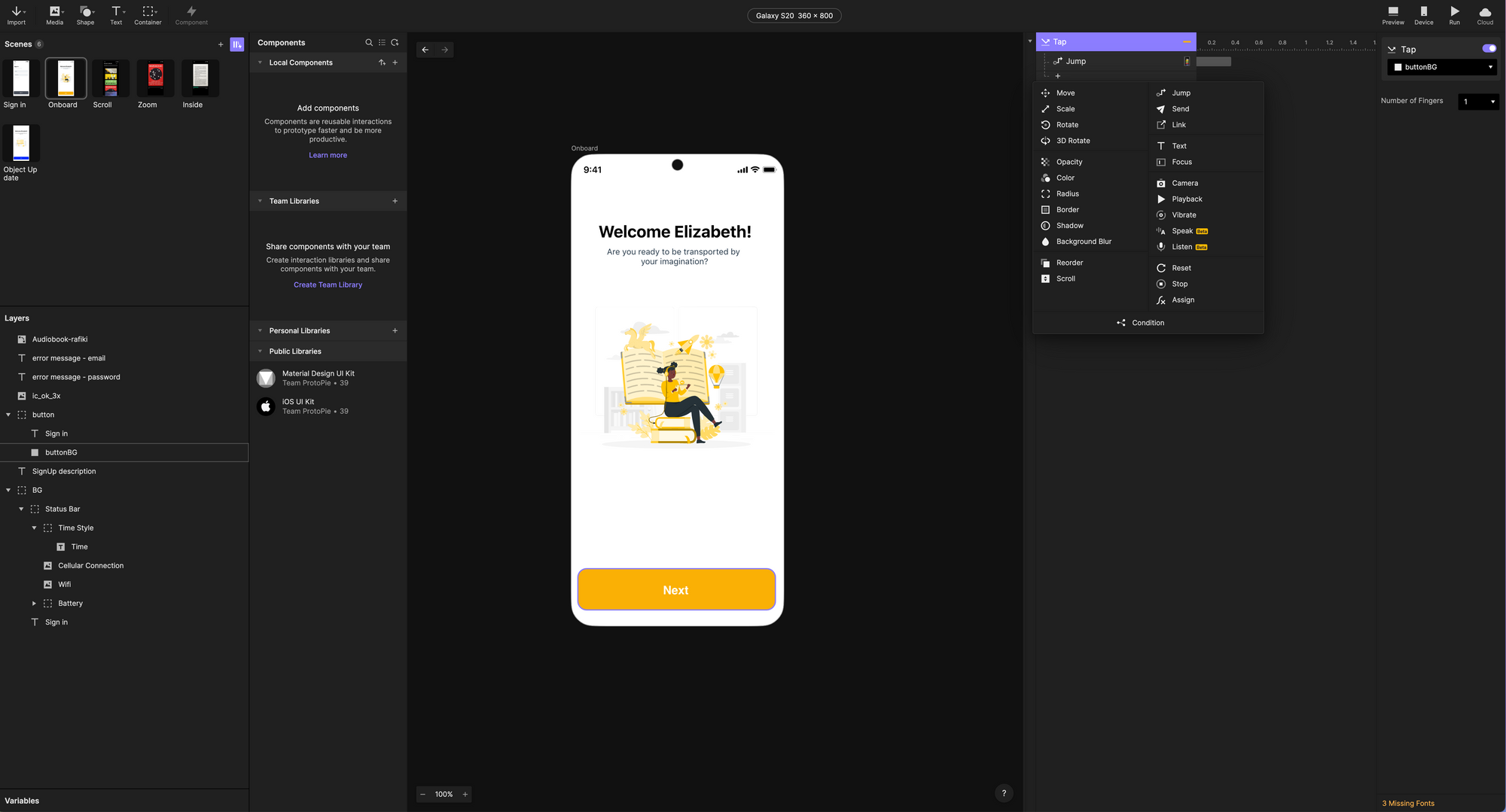Click the Next button on canvas
Viewport: 1506px width, 812px height.
676,590
